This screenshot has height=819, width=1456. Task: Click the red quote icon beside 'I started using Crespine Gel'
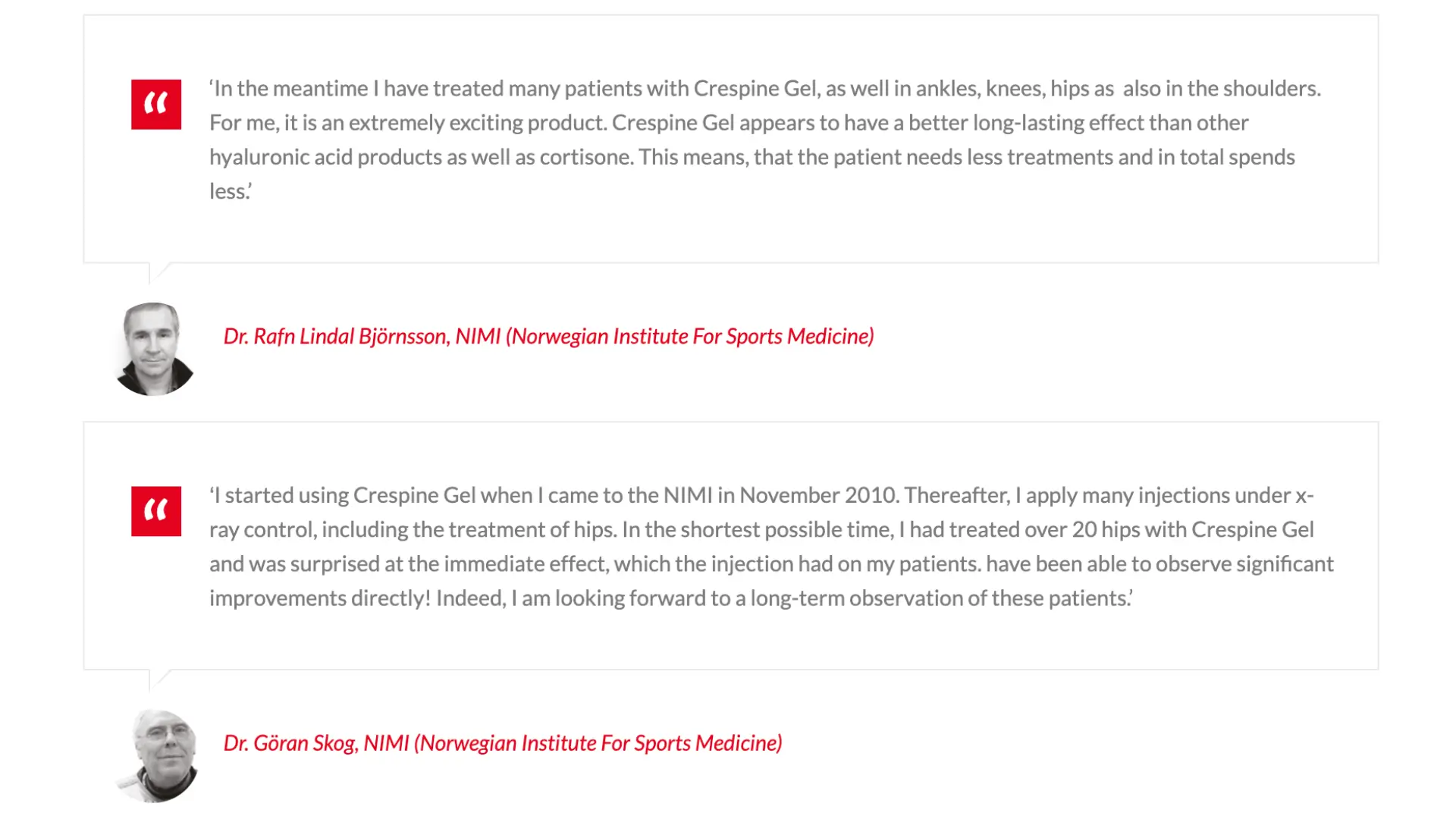pyautogui.click(x=155, y=511)
